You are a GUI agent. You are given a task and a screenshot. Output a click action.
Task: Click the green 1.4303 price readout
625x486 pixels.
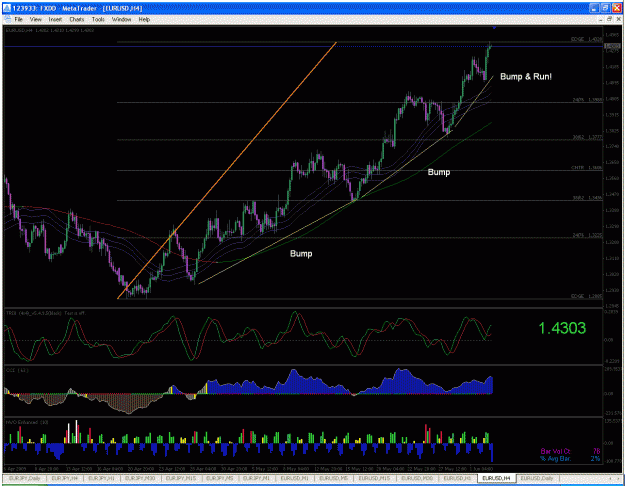(x=562, y=328)
